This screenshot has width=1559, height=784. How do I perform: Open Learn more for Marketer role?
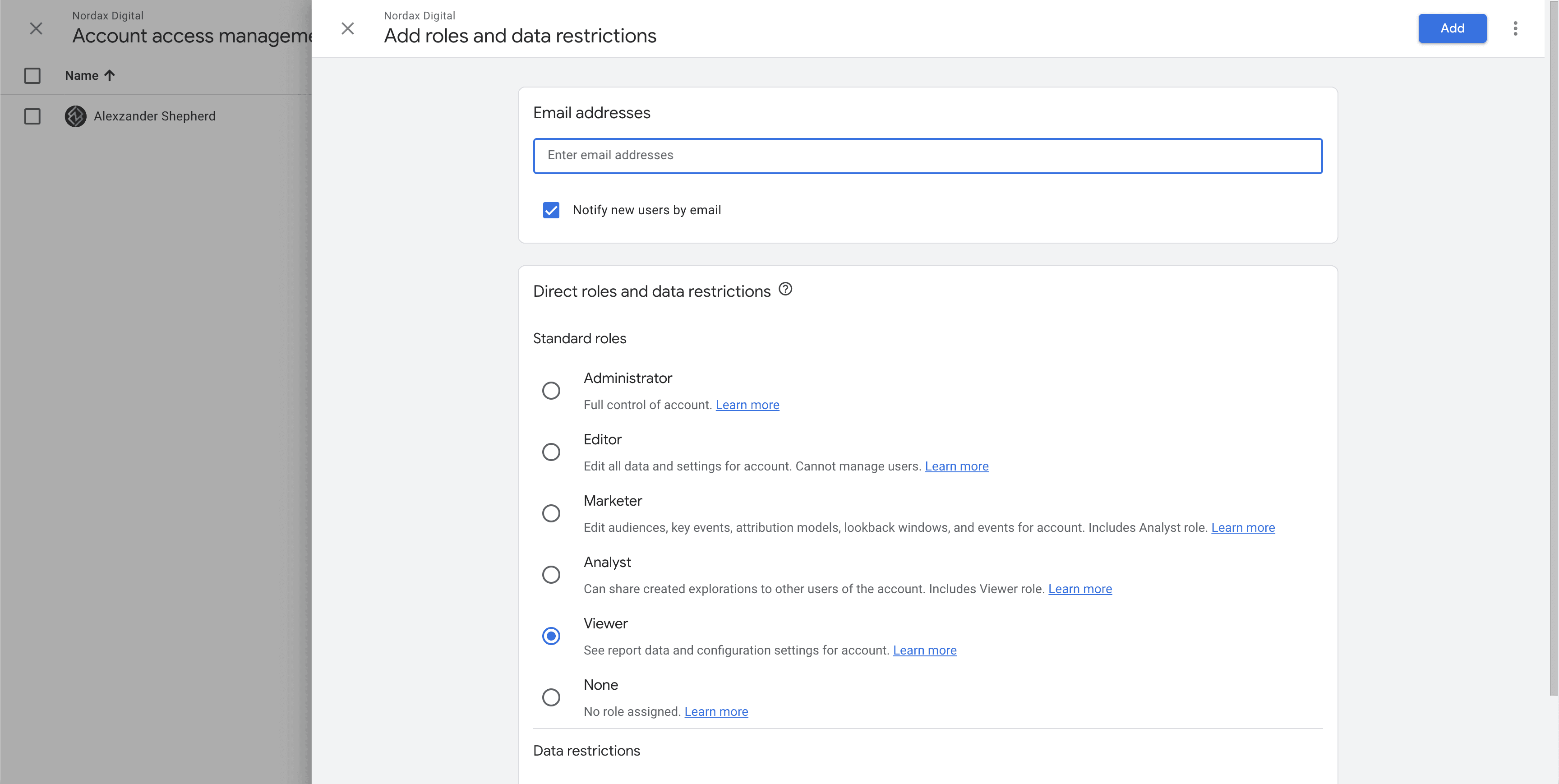(1243, 527)
